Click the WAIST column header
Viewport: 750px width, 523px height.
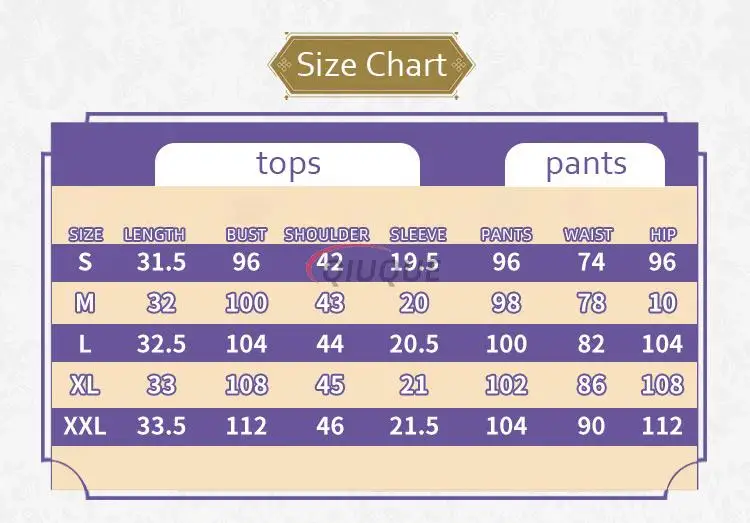(x=588, y=234)
